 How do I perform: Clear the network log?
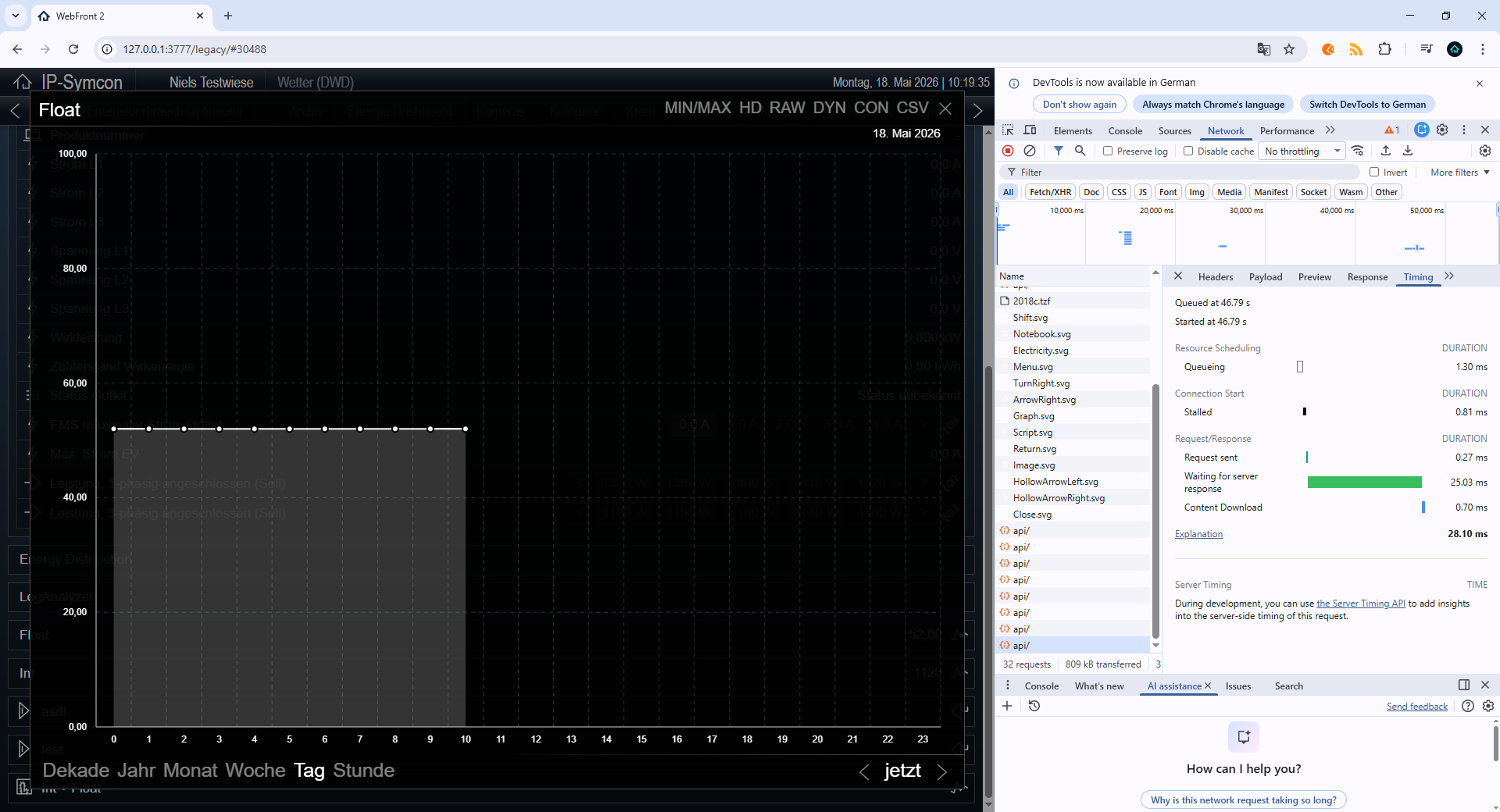[x=1030, y=151]
